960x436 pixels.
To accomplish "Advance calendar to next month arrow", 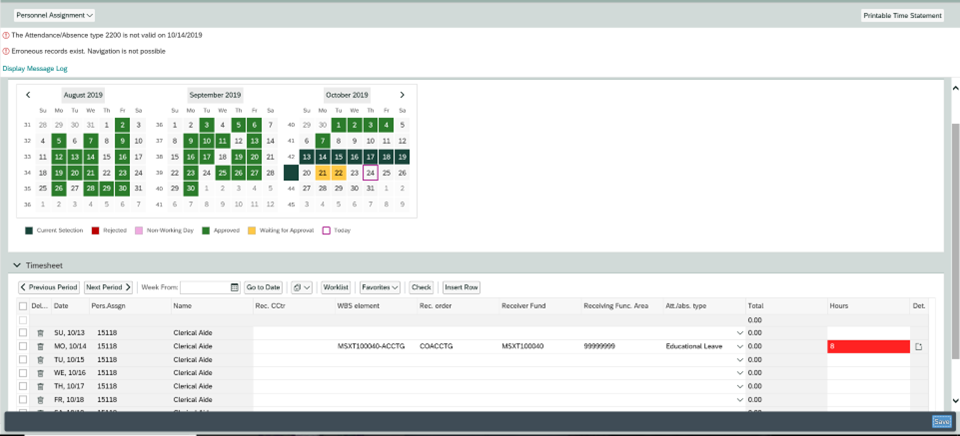I will pyautogui.click(x=402, y=95).
